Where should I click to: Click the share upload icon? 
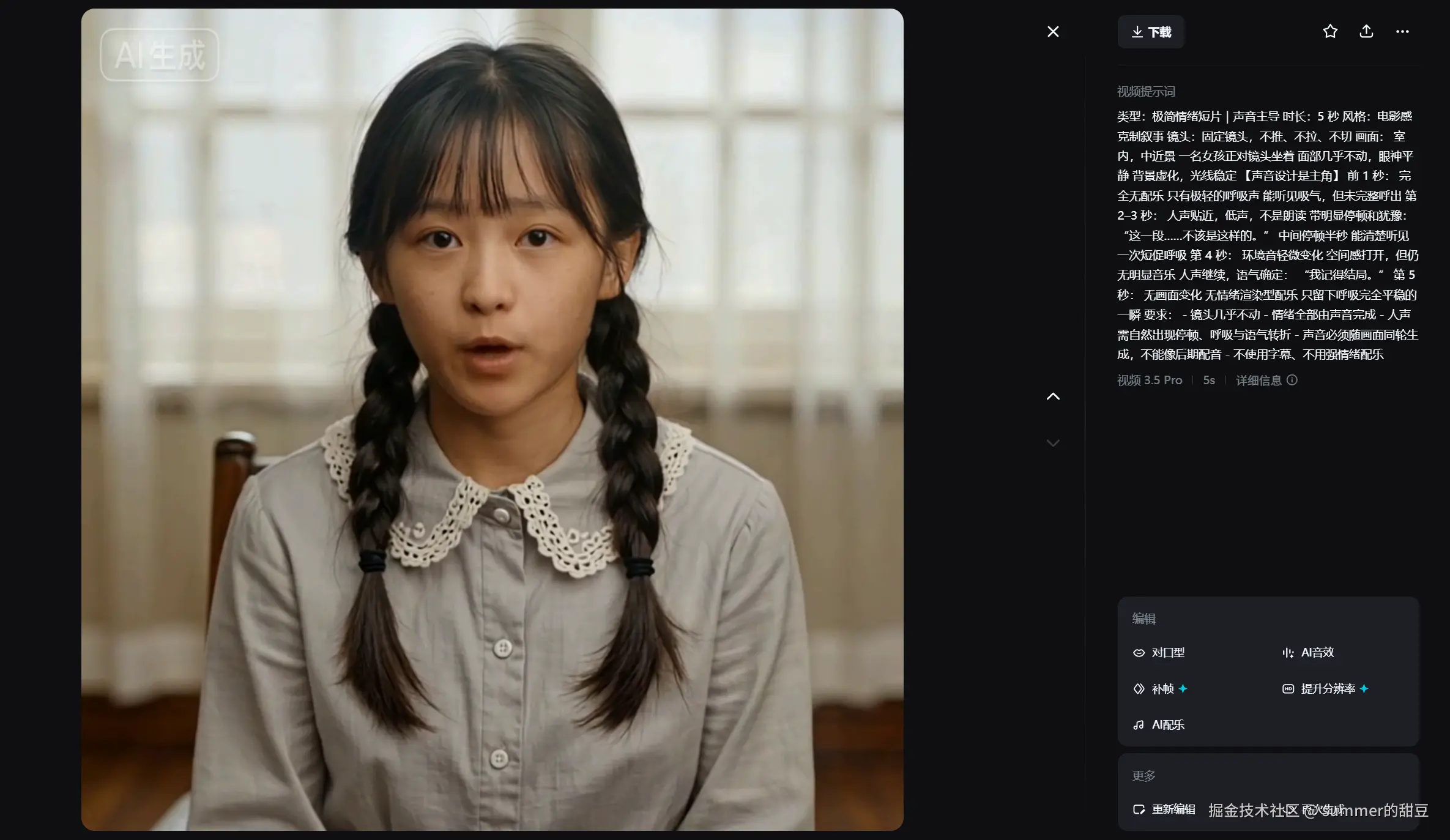1366,32
